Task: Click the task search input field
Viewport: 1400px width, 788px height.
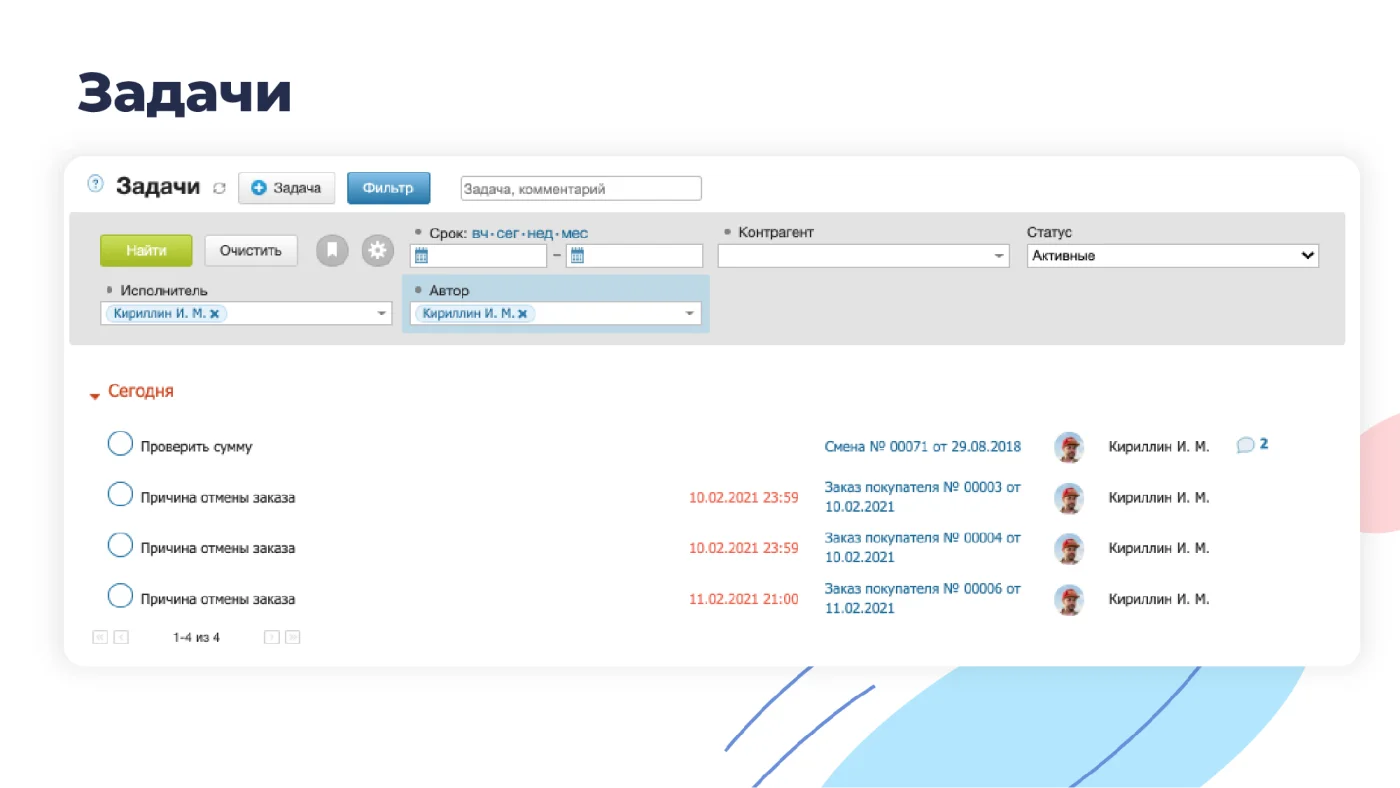Action: point(581,188)
